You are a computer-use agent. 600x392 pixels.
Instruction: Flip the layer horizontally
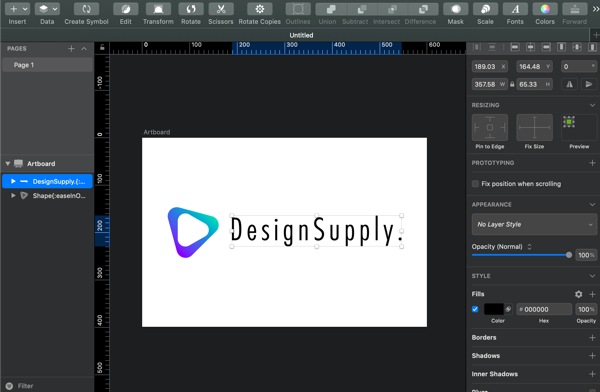pos(569,84)
